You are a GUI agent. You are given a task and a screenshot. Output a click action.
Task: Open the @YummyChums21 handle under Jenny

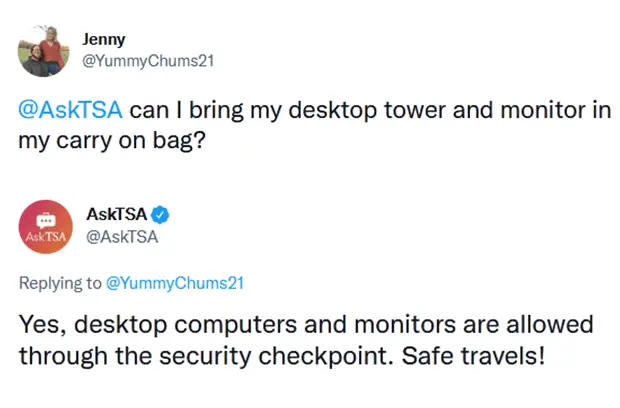(148, 61)
